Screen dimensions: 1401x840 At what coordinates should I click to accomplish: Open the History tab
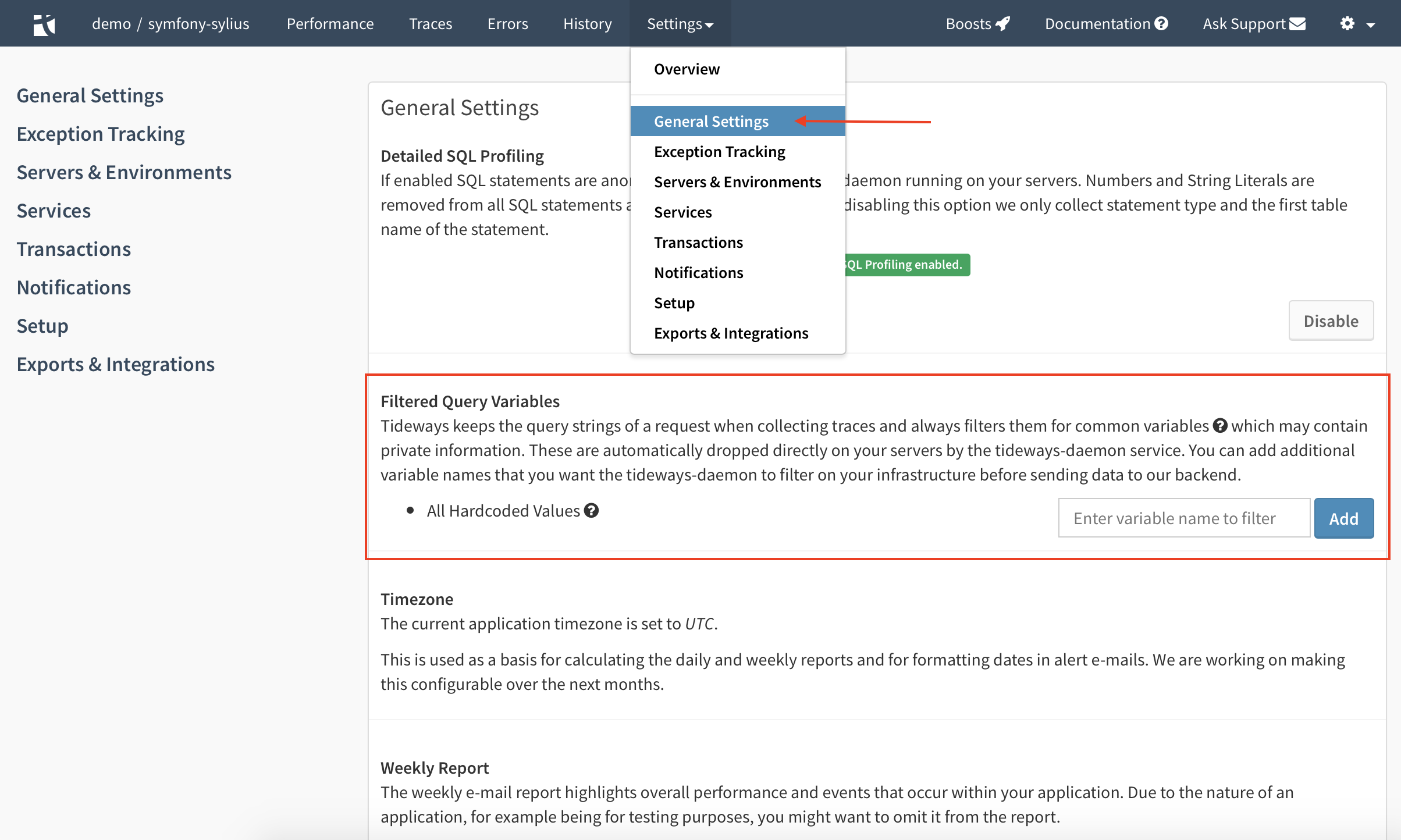coord(588,23)
